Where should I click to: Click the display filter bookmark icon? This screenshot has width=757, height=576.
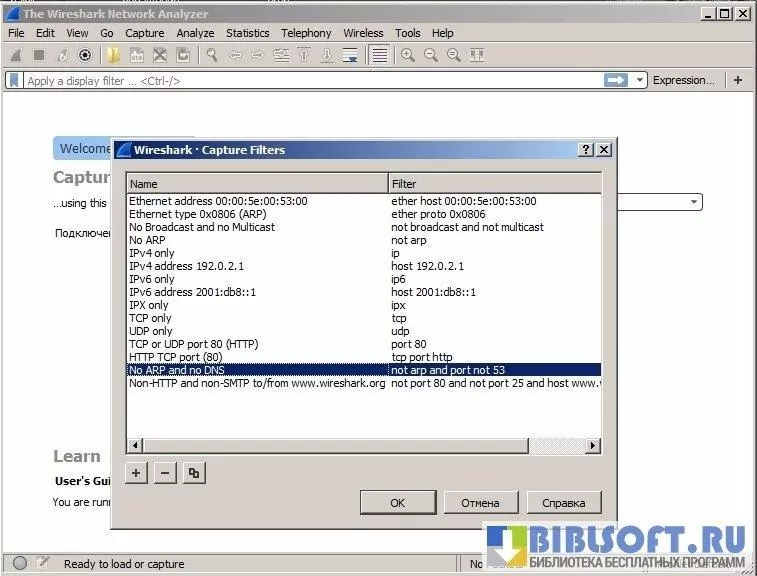15,80
